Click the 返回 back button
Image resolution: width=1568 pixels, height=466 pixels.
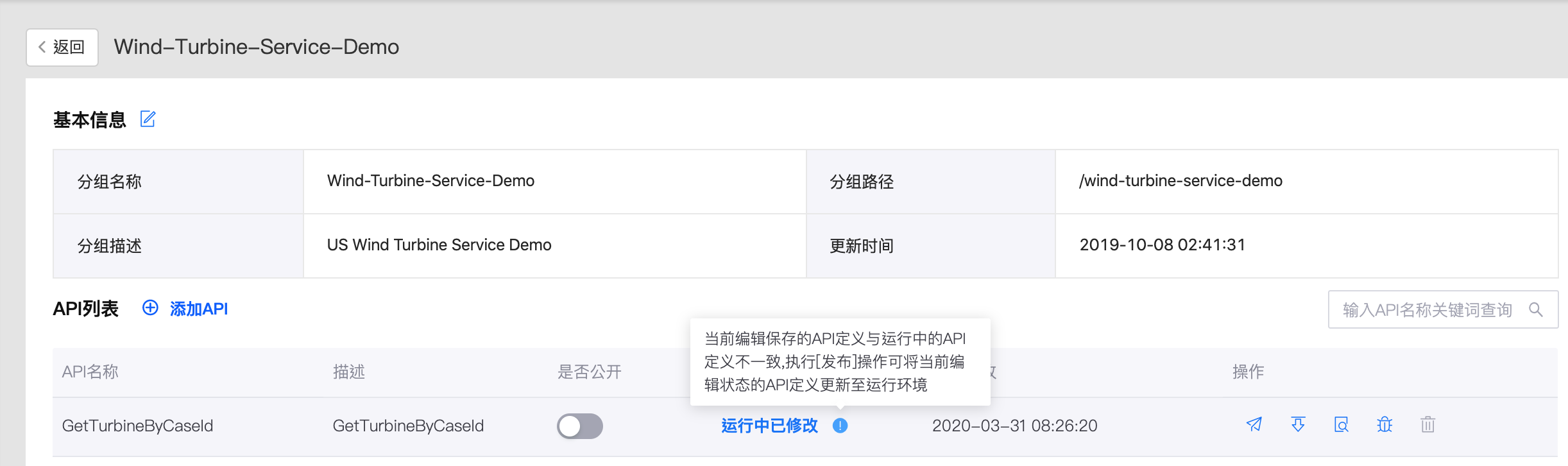[62, 47]
